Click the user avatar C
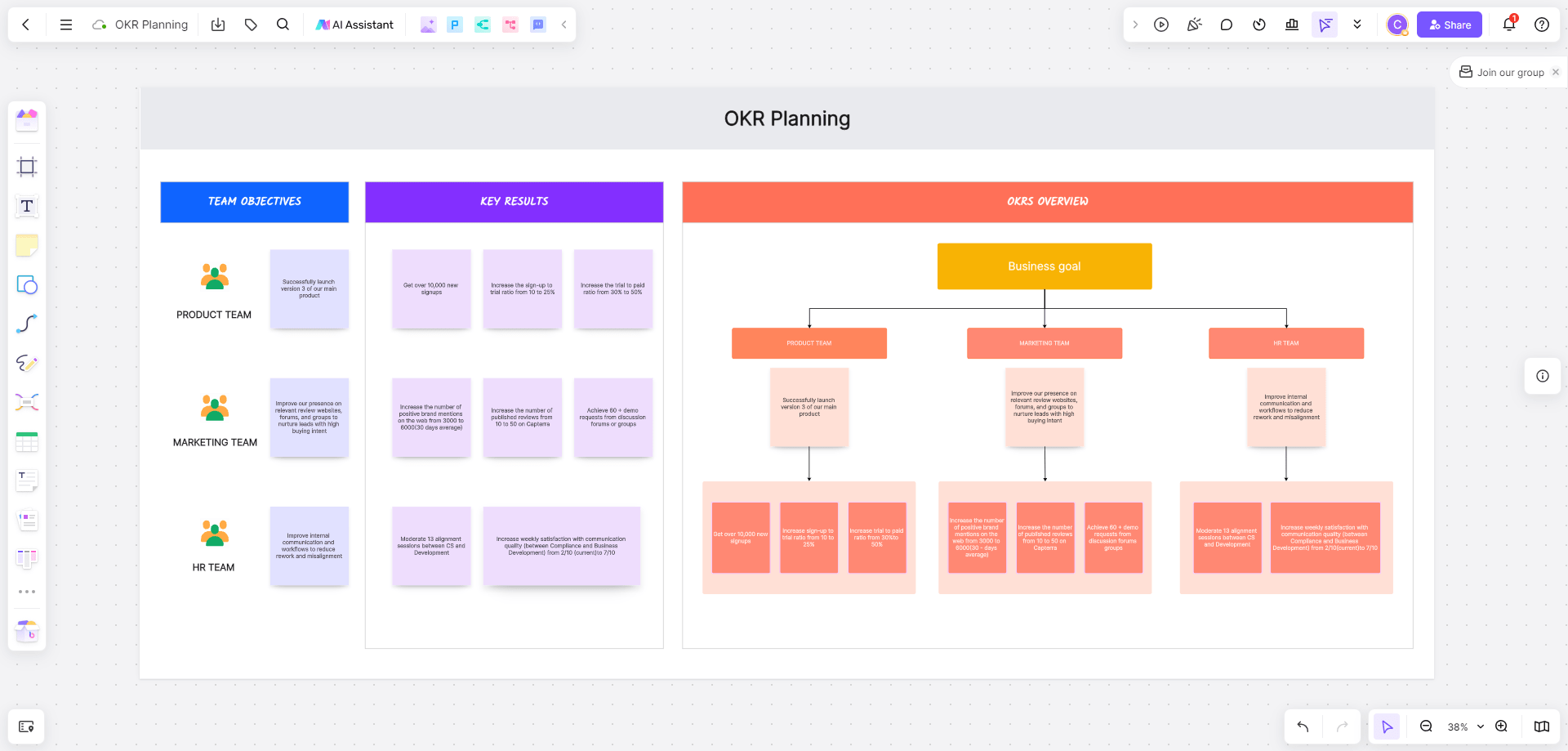This screenshot has height=751, width=1568. coord(1397,25)
